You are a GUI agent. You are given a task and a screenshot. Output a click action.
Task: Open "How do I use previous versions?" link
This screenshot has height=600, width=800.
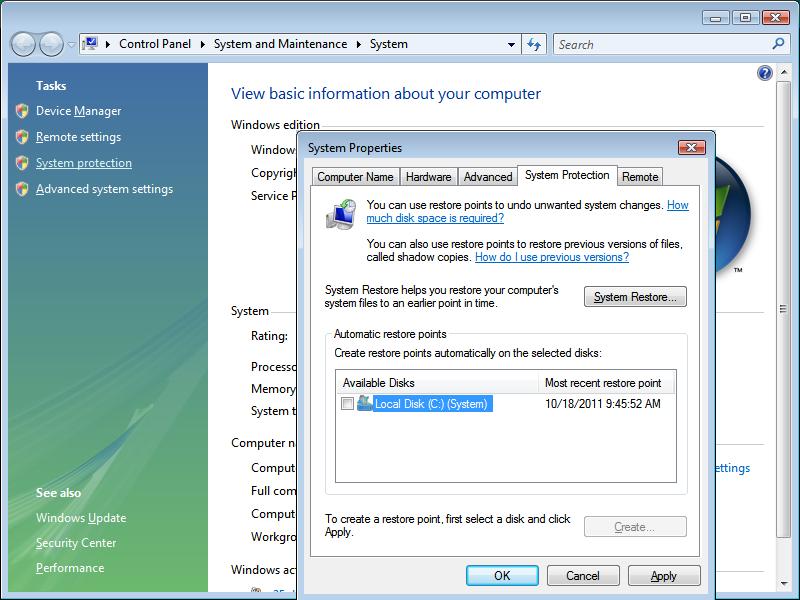point(551,257)
